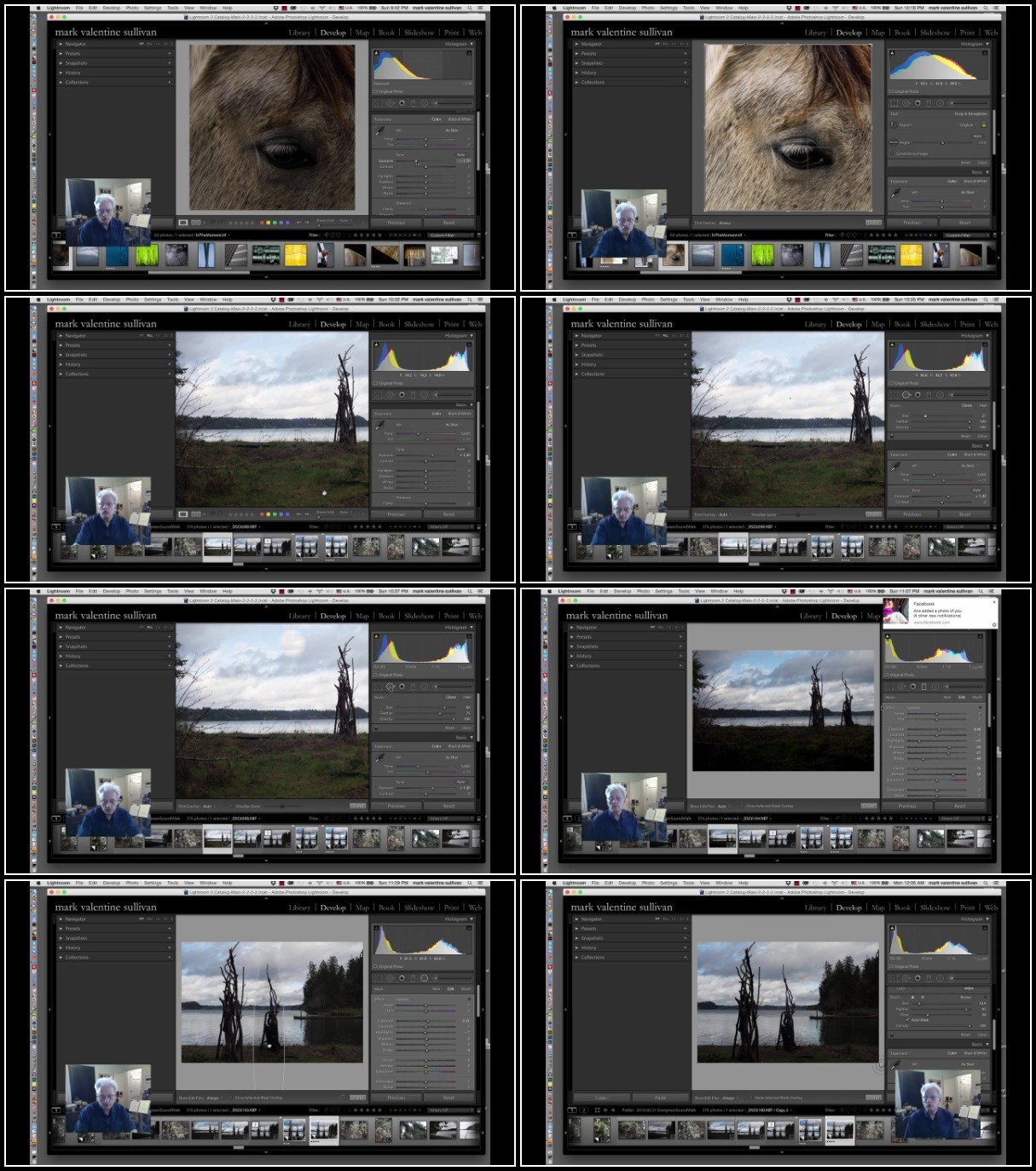The height and width of the screenshot is (1171, 1036).
Task: Select yellow thumbnail in 9:42 PM filmstrip
Action: coord(295,254)
